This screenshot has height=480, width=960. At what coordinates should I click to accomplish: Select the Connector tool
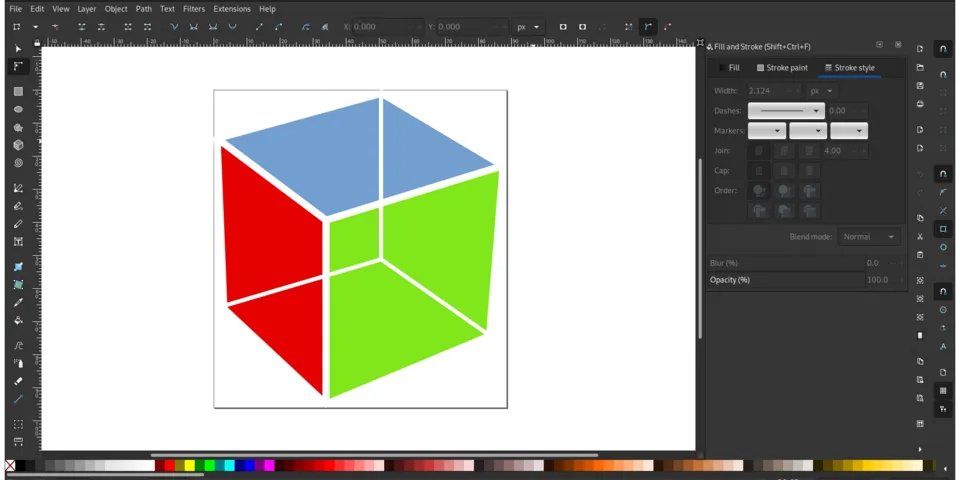[x=18, y=399]
